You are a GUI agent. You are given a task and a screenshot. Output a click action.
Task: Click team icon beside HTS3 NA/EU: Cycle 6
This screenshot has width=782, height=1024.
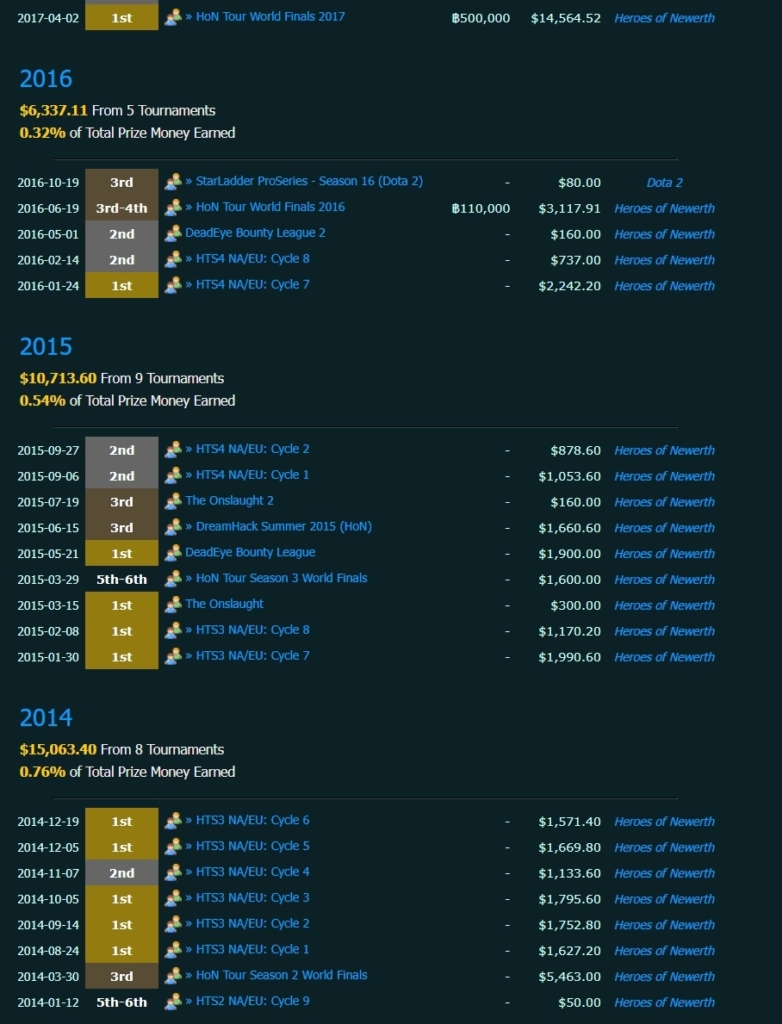(x=172, y=821)
